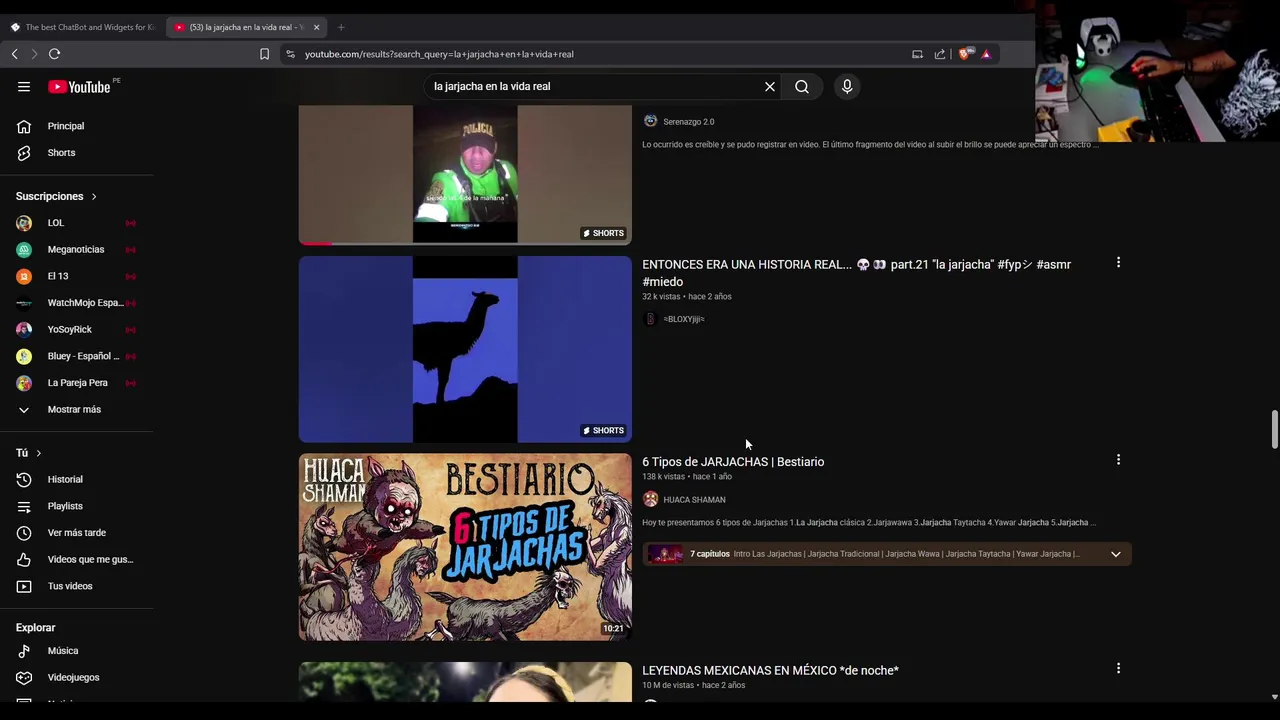
Task: Open the Bestiario 6 Tipos de Jarjachas thumbnail
Action: point(465,547)
